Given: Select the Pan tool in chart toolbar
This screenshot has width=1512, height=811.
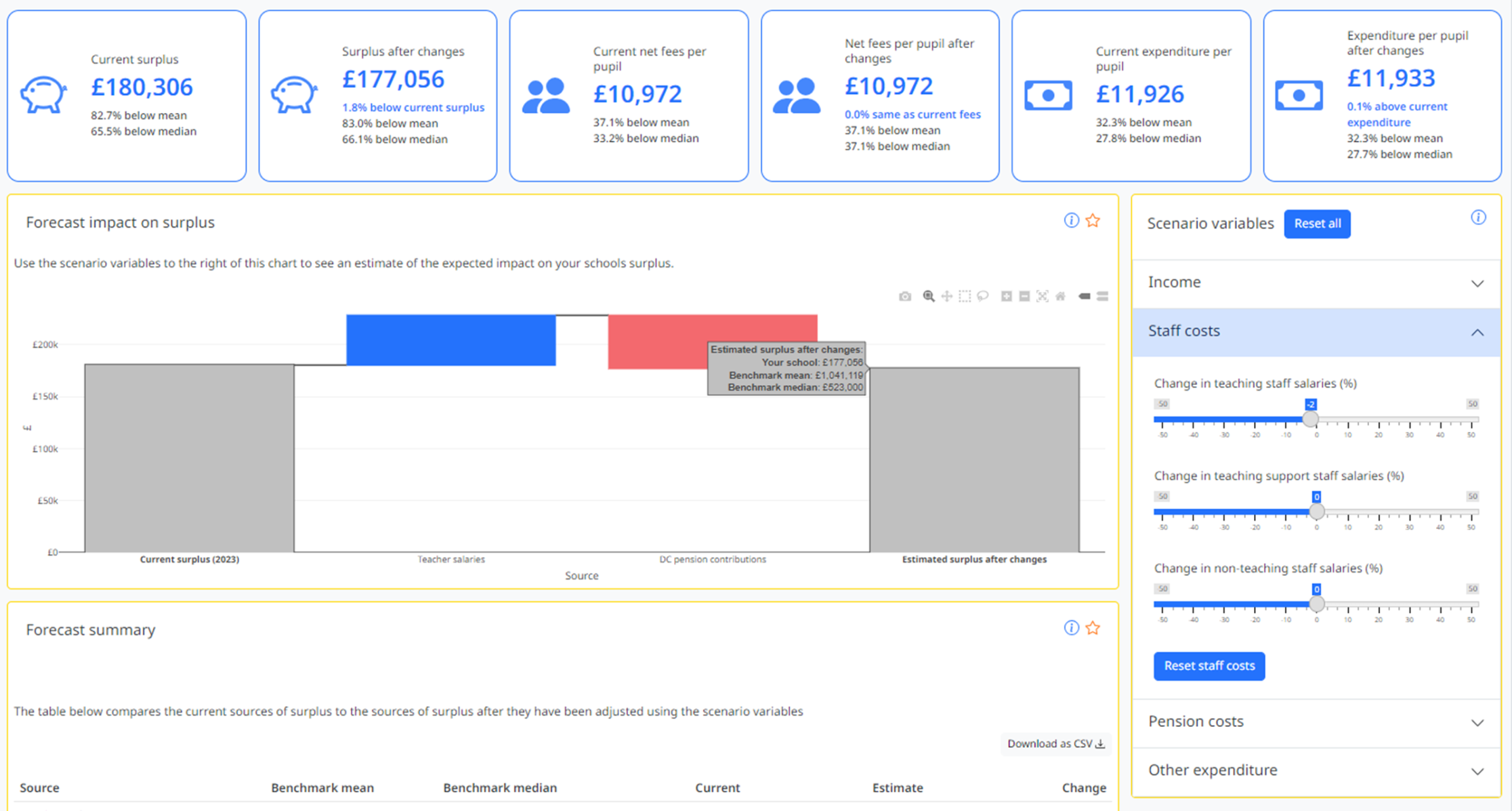Looking at the screenshot, I should pyautogui.click(x=947, y=296).
